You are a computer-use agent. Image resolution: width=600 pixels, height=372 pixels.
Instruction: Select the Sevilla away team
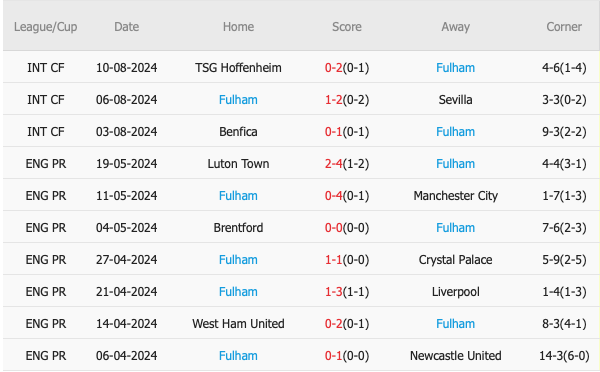(455, 100)
